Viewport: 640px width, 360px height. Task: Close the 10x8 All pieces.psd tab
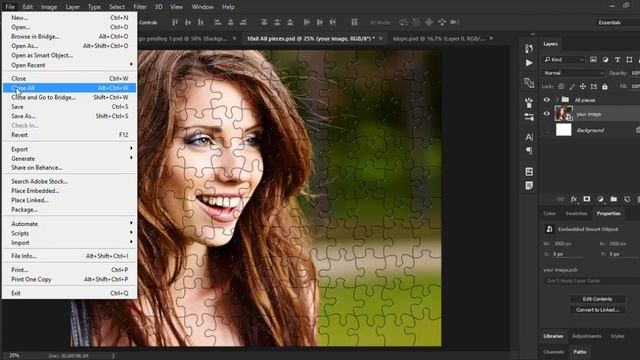point(380,38)
